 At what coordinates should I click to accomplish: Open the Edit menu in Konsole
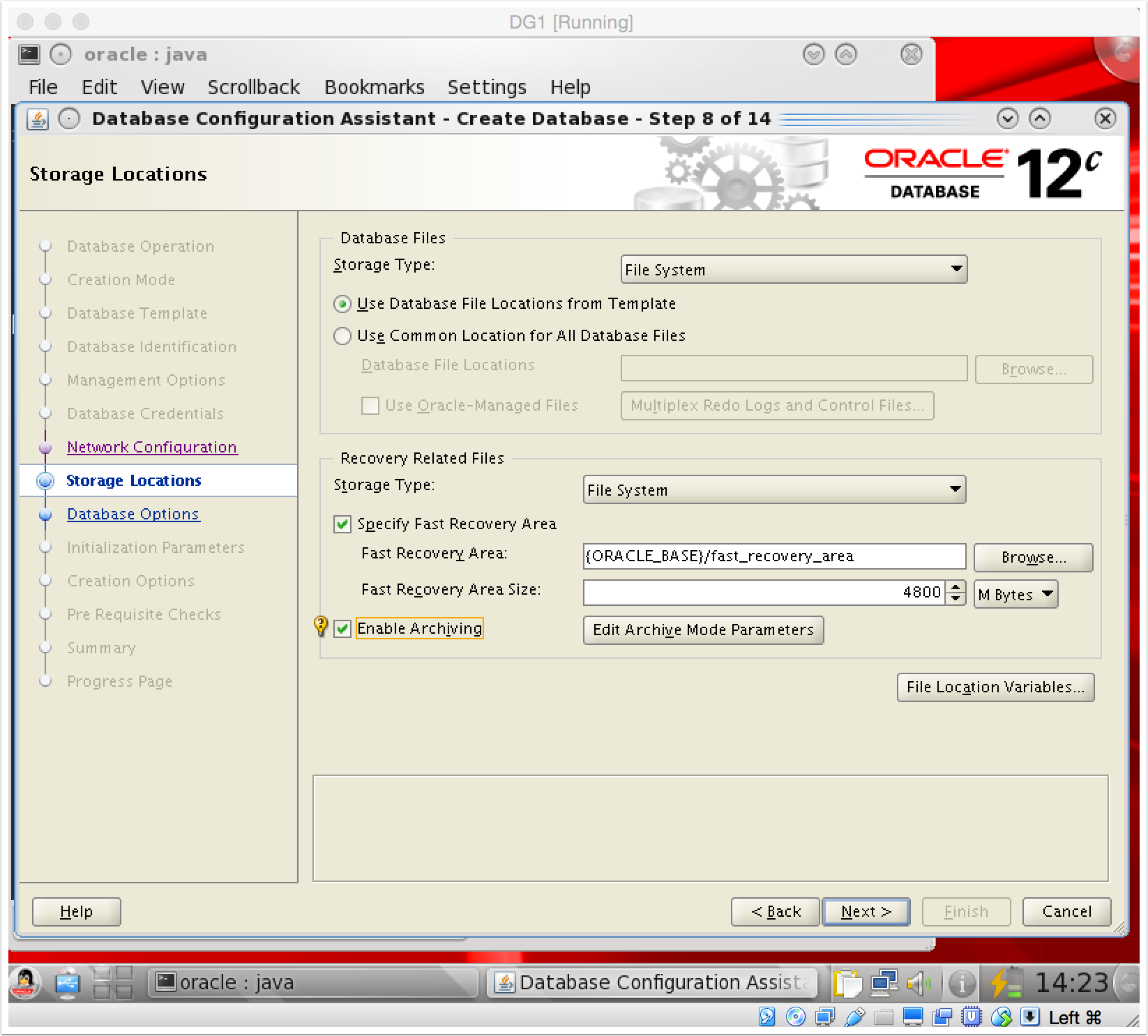(99, 87)
